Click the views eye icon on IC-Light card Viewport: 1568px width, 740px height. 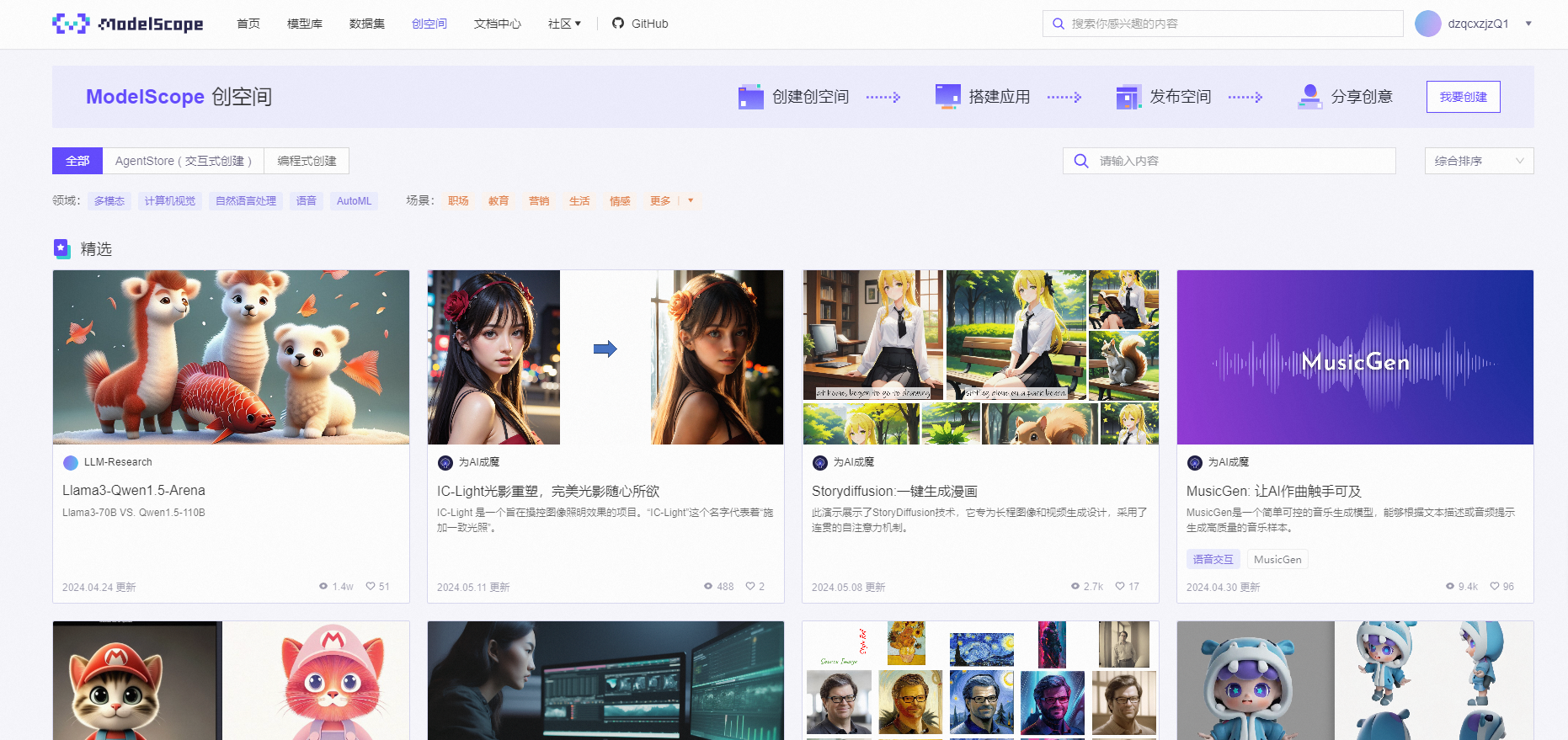click(708, 586)
